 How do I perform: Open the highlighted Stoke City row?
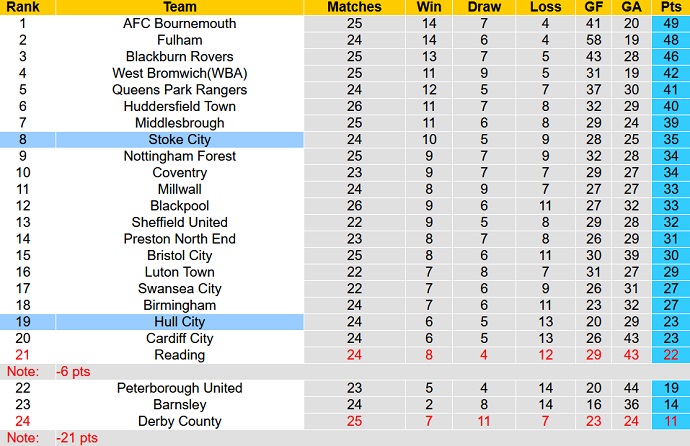pos(180,140)
